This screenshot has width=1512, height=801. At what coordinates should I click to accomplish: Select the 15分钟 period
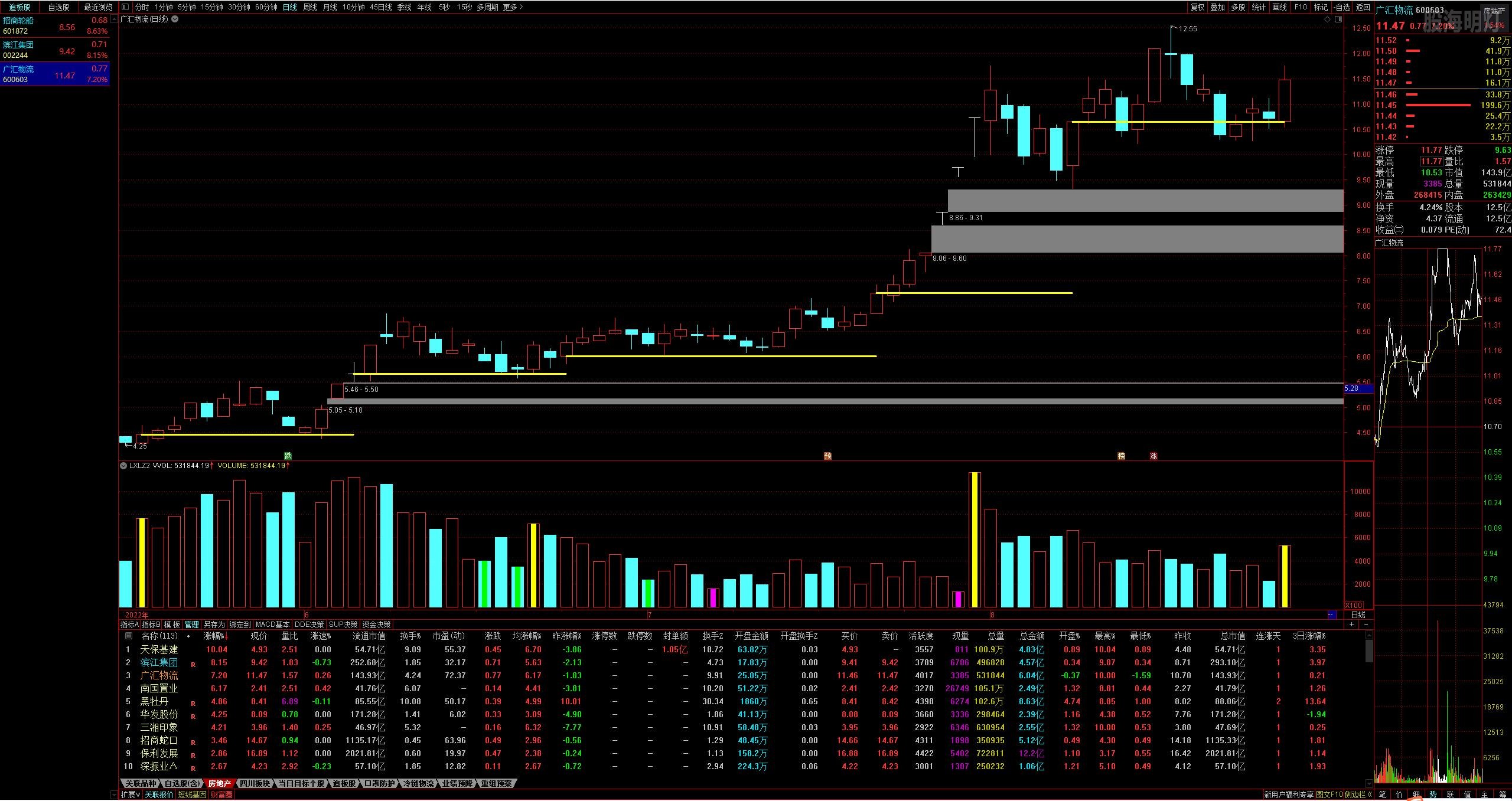(212, 7)
